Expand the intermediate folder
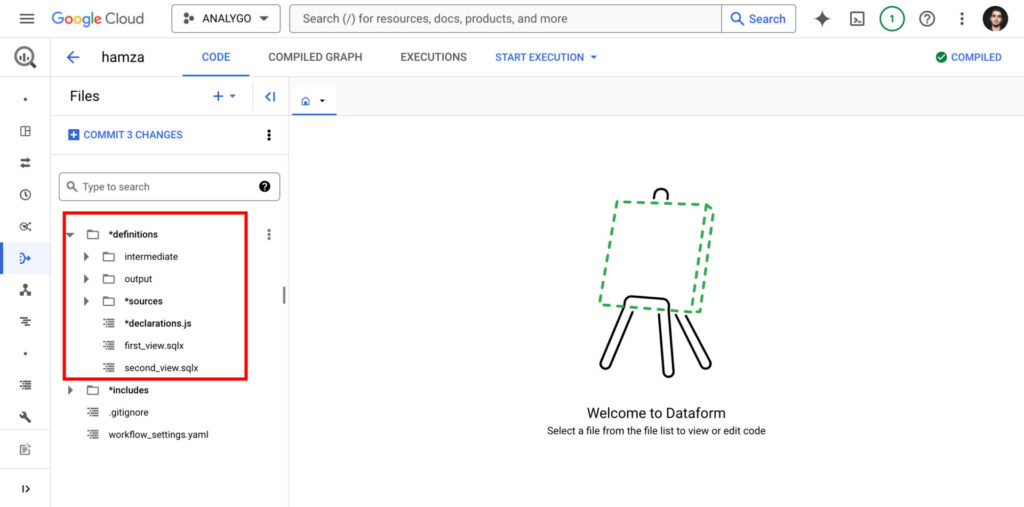Viewport: 1024px width, 507px height. (87, 257)
